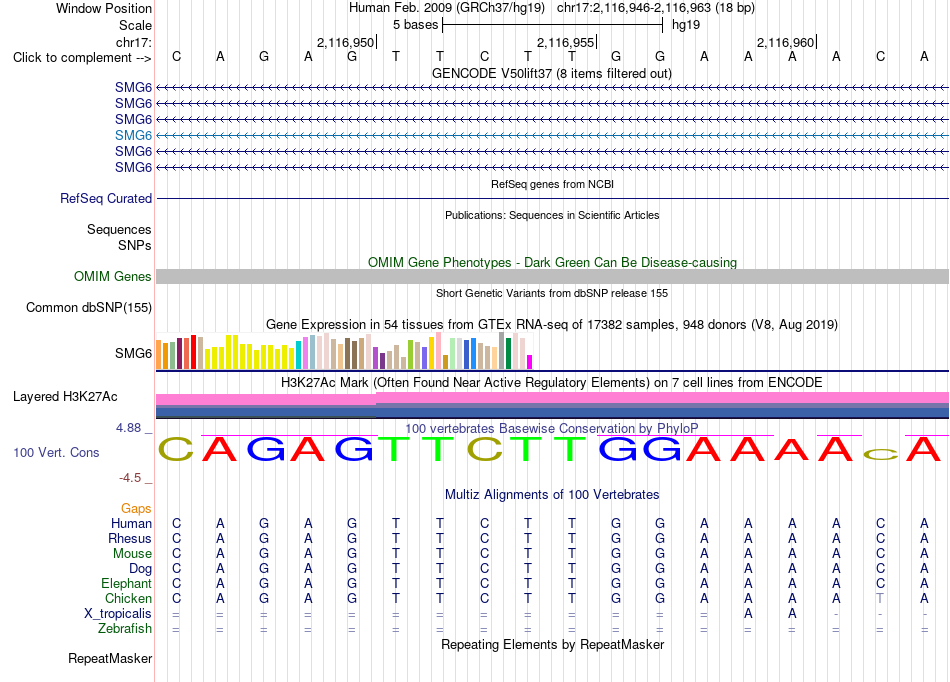This screenshot has width=950, height=682.
Task: Click the 'Publications: Sequences in Scientific Articles' title
Action: pos(552,215)
